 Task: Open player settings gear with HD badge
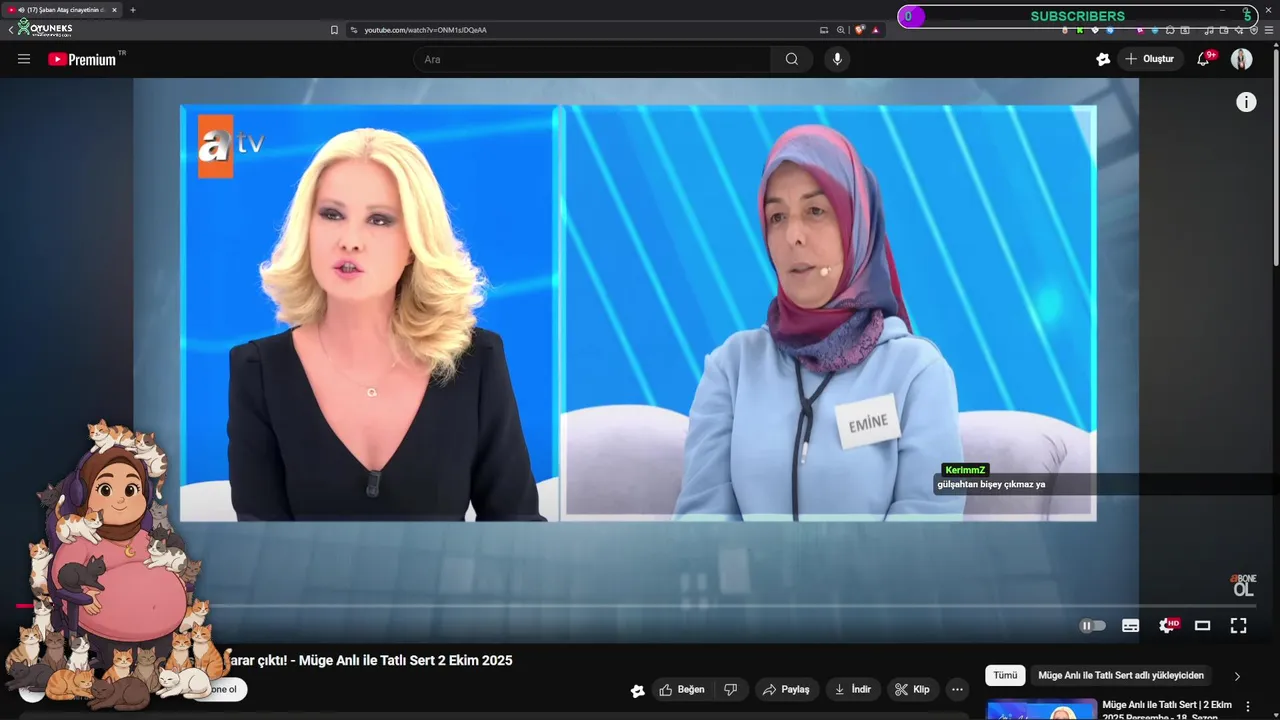click(1168, 626)
